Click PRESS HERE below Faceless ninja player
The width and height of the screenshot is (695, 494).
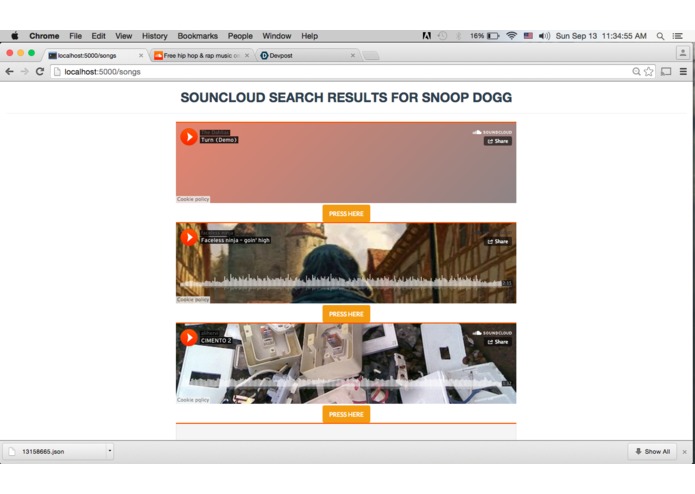coord(346,314)
